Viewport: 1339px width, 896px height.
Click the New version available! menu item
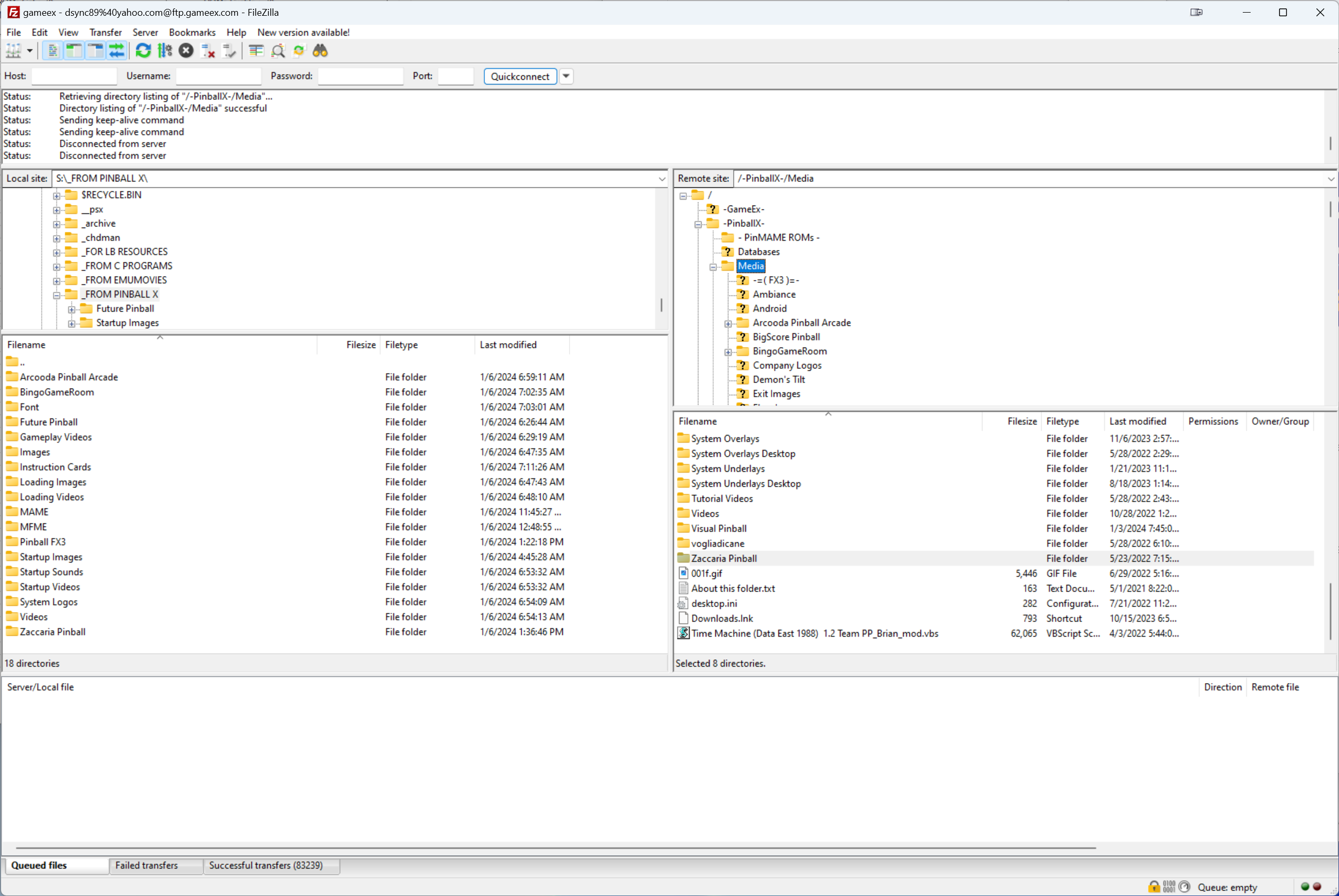[x=303, y=32]
